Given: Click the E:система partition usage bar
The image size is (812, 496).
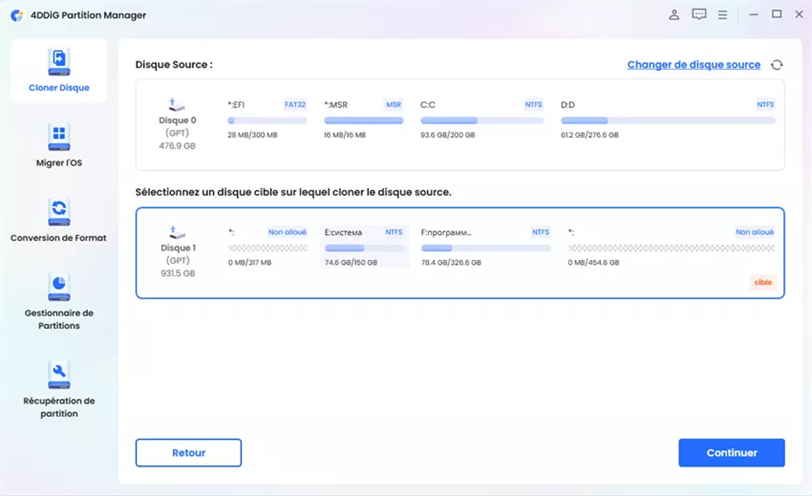Looking at the screenshot, I should coord(364,249).
